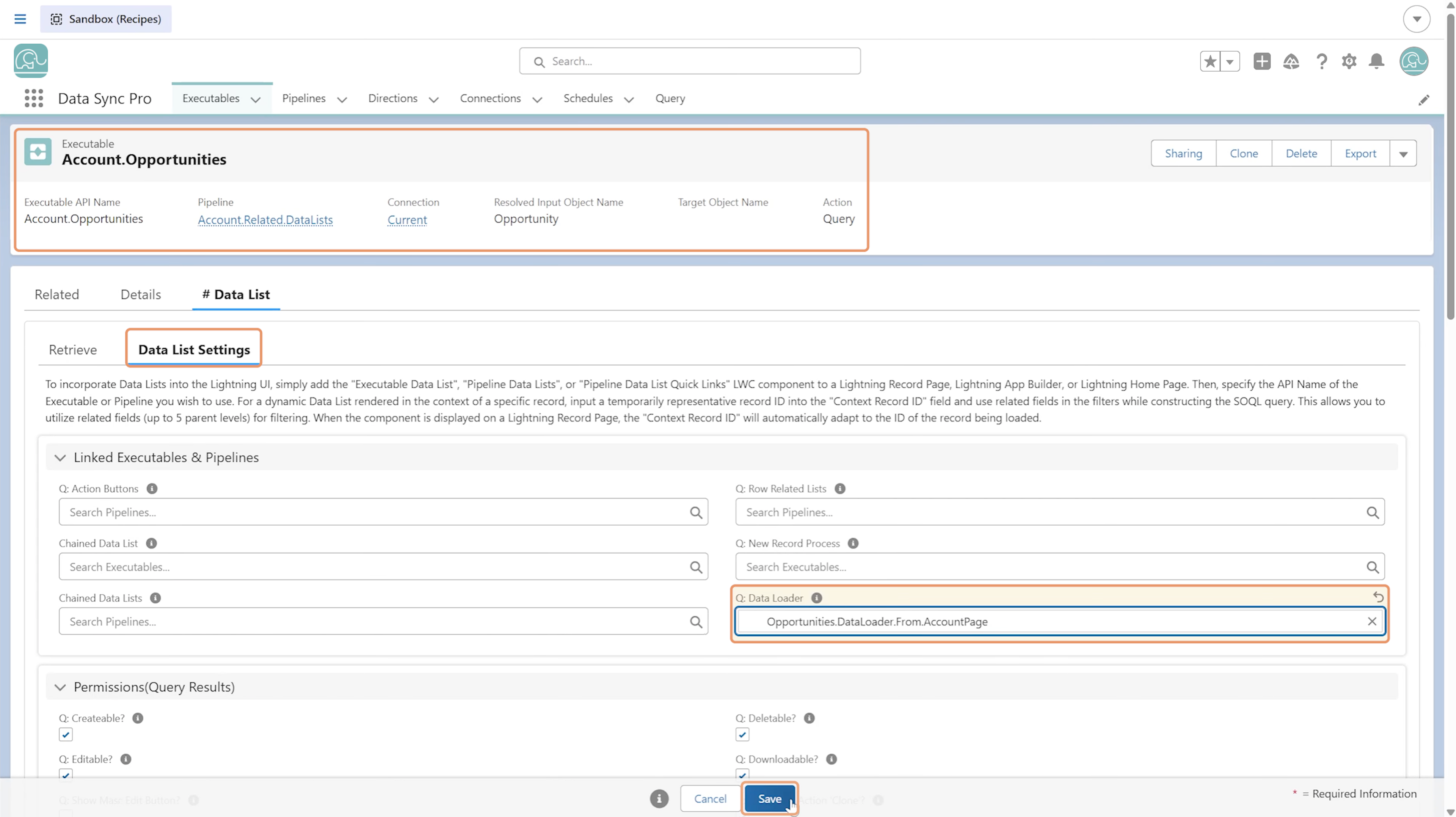1456x817 pixels.
Task: Show info for Q: Createable?
Action: tap(138, 718)
